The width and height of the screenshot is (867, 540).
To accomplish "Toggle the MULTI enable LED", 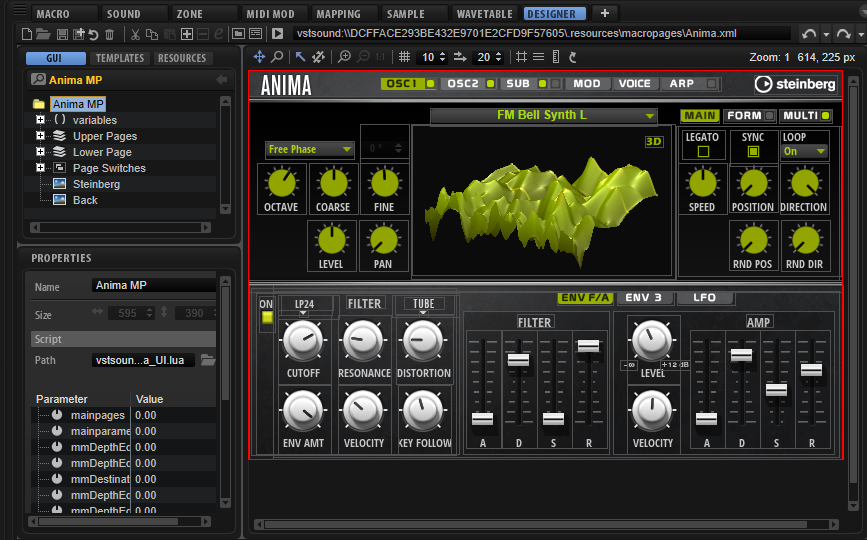I will [x=826, y=116].
